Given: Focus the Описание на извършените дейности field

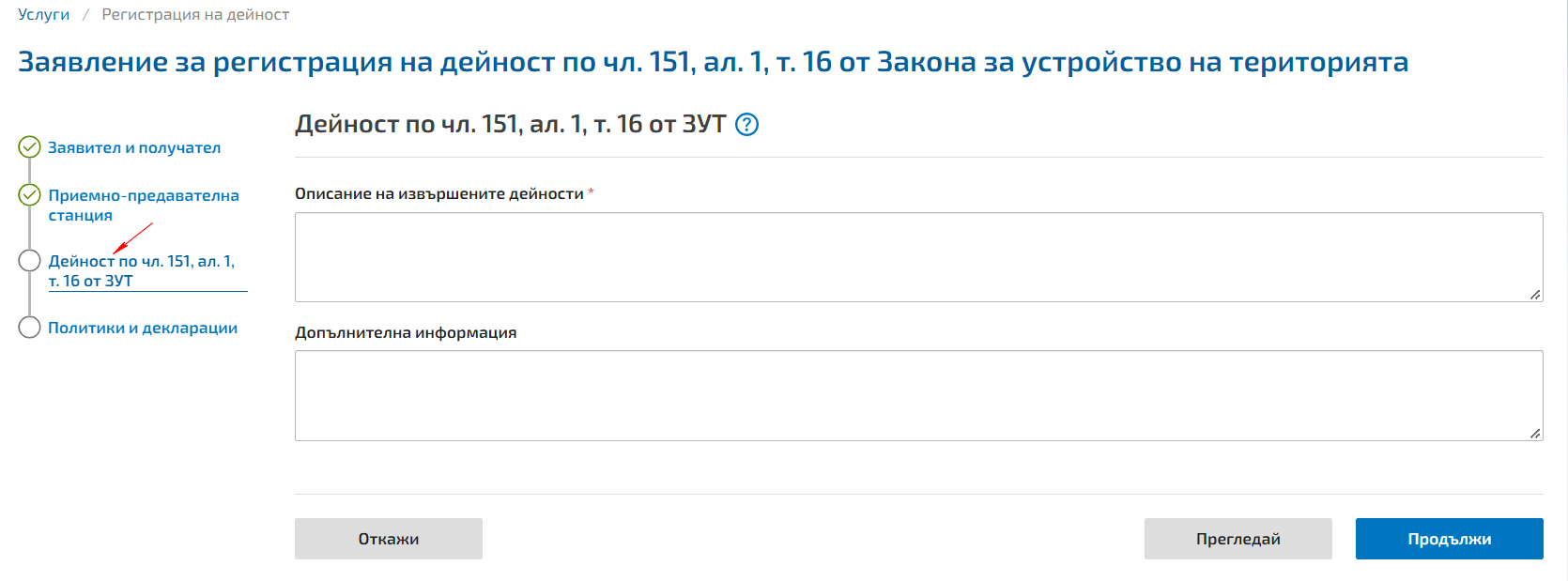Looking at the screenshot, I should click(918, 257).
